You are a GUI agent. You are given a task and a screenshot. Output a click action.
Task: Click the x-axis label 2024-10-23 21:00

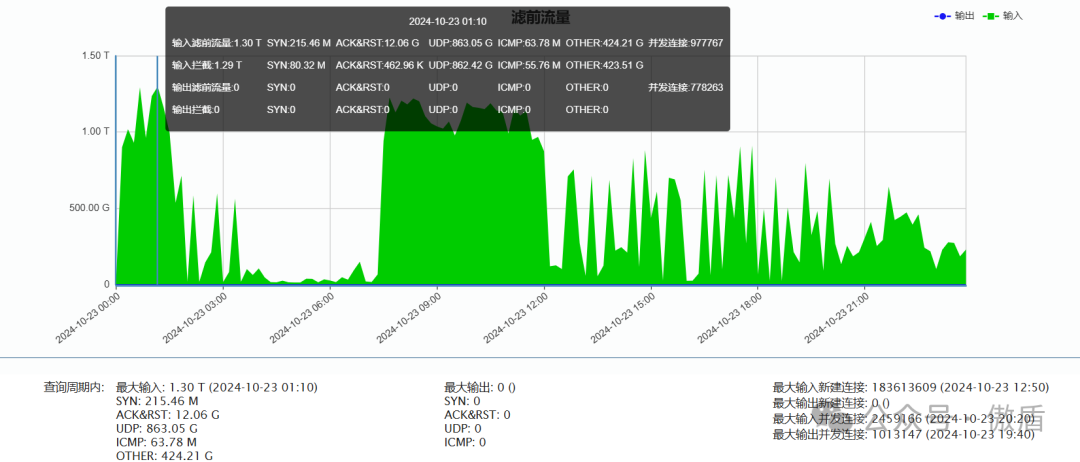click(837, 317)
